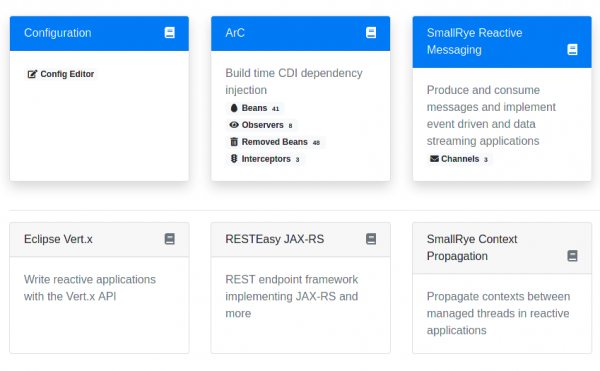Open the RESTEasy JAX-RS guide book icon
The width and height of the screenshot is (600, 371).
point(371,239)
